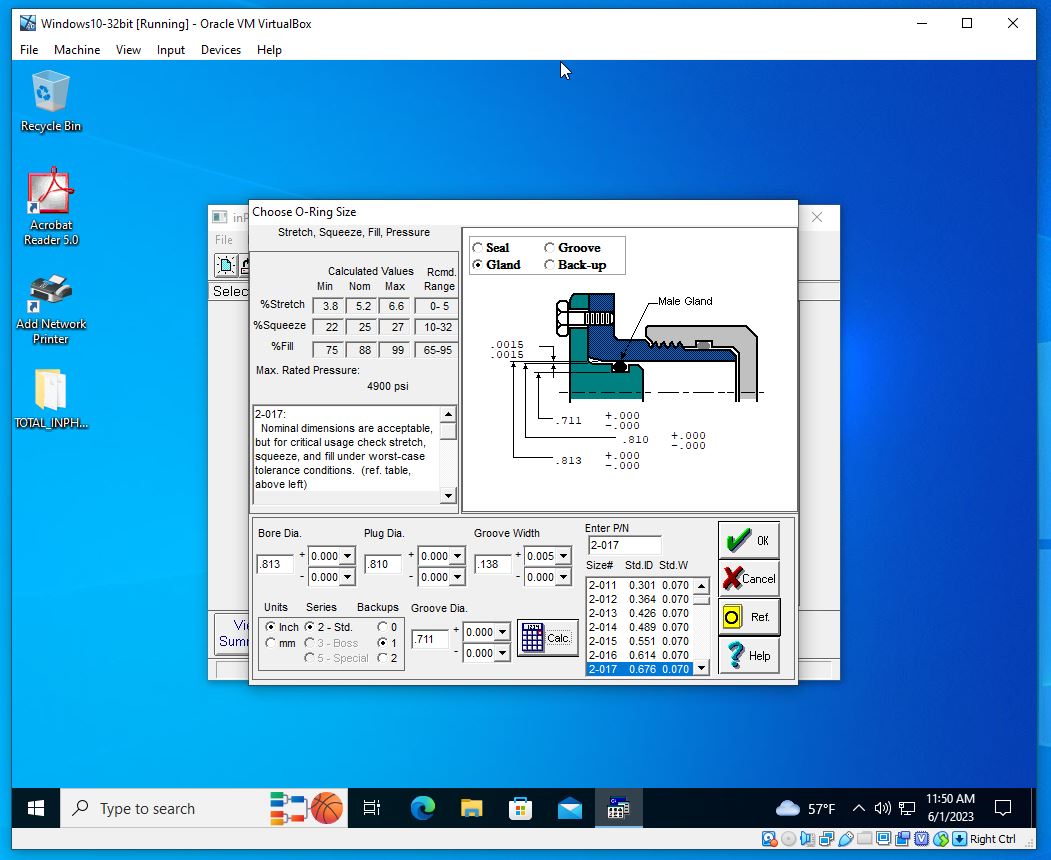Expand Plug Dia. minus tolerance dropdown
The width and height of the screenshot is (1051, 860).
(x=457, y=576)
